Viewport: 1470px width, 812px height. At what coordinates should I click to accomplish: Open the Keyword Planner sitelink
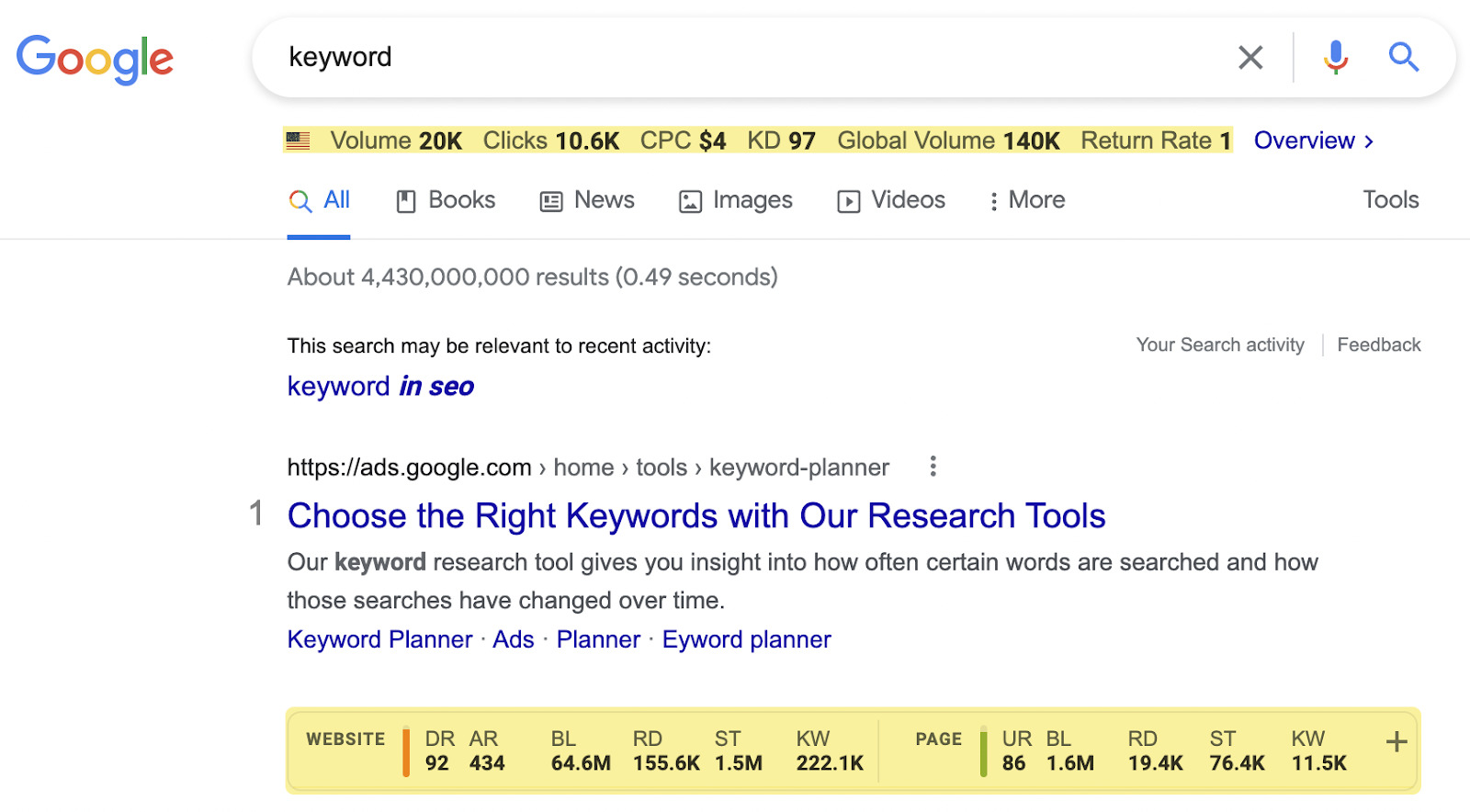coord(379,639)
